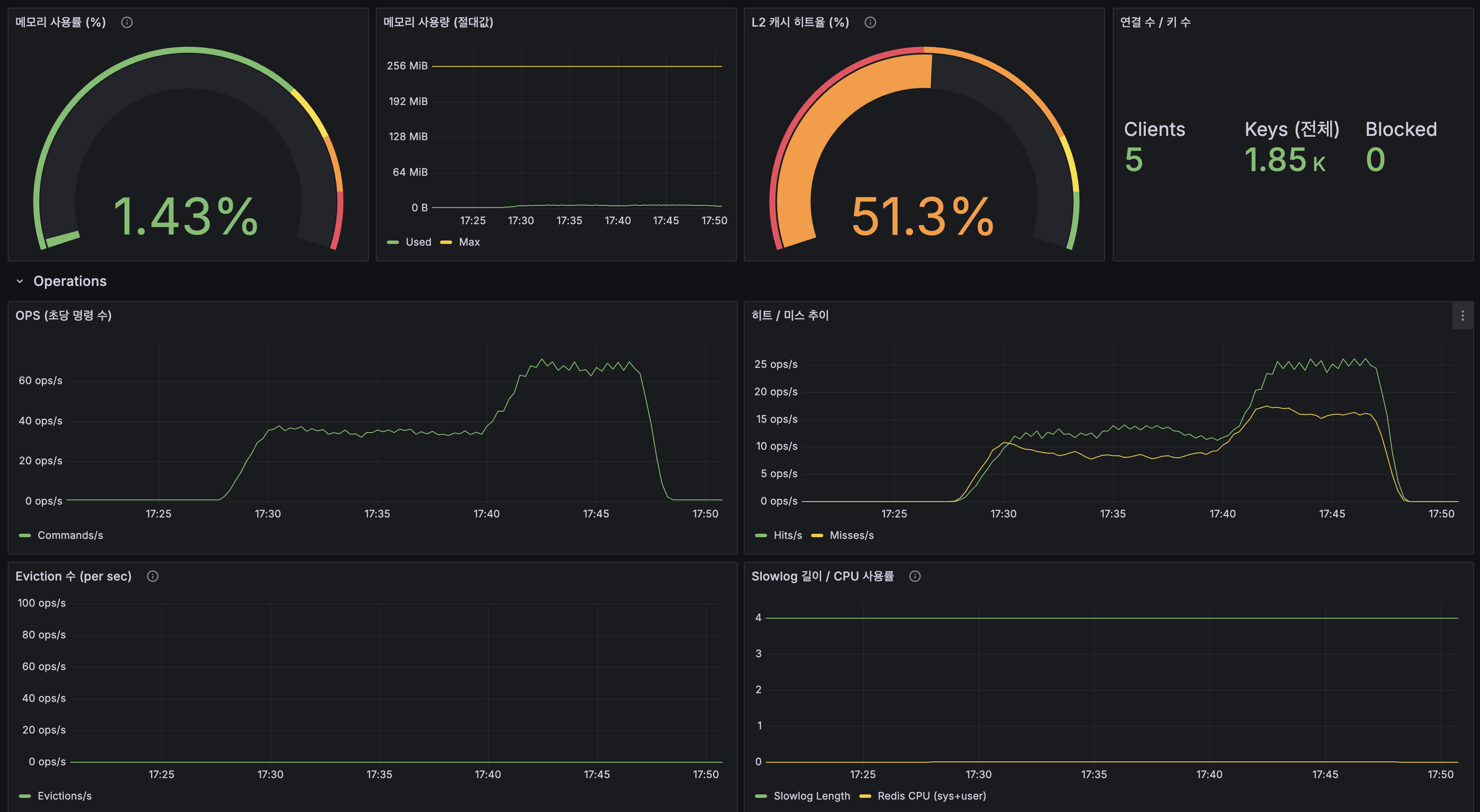
Task: Click the green color marker beside Hits/s
Action: [x=762, y=535]
